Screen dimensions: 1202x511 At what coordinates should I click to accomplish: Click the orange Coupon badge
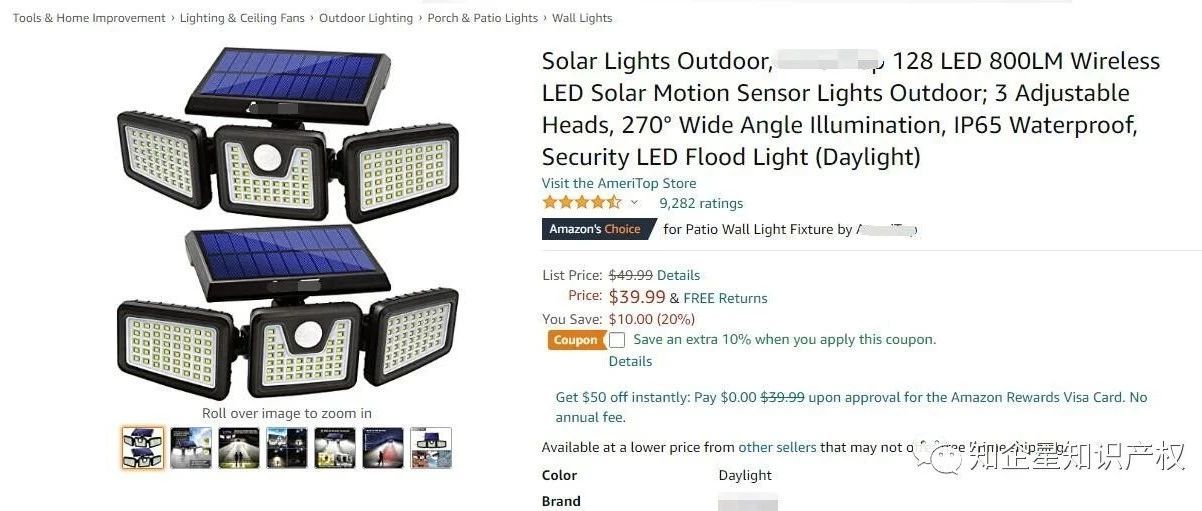[x=575, y=340]
